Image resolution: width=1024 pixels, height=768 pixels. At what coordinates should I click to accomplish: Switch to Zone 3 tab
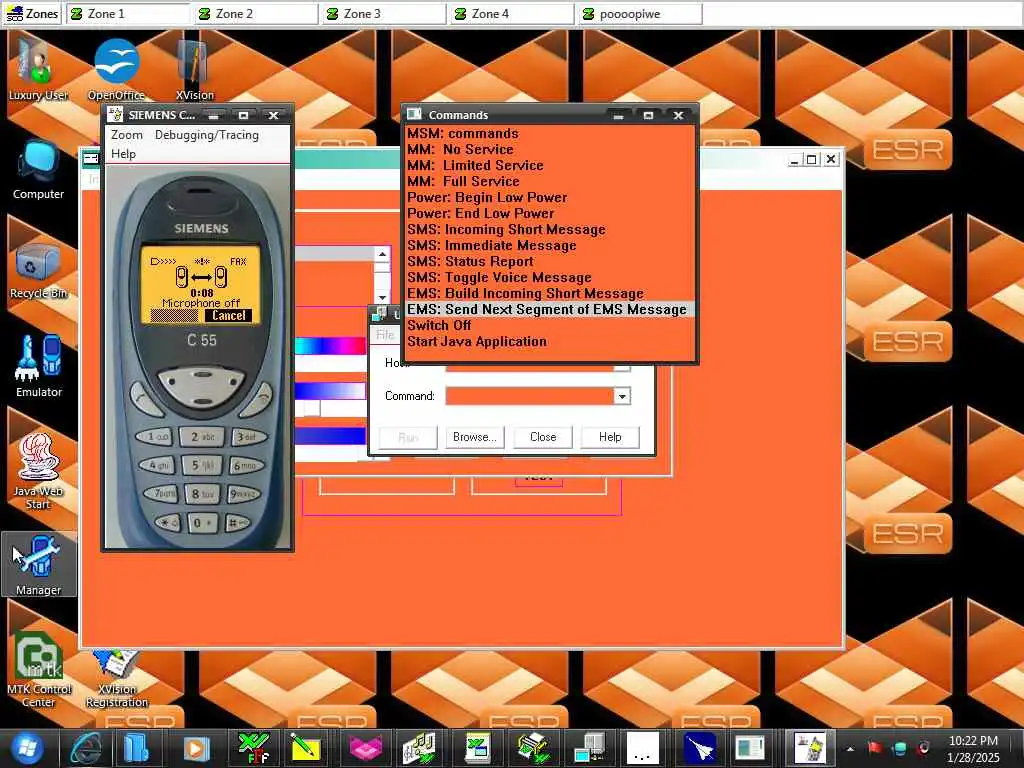tap(384, 14)
